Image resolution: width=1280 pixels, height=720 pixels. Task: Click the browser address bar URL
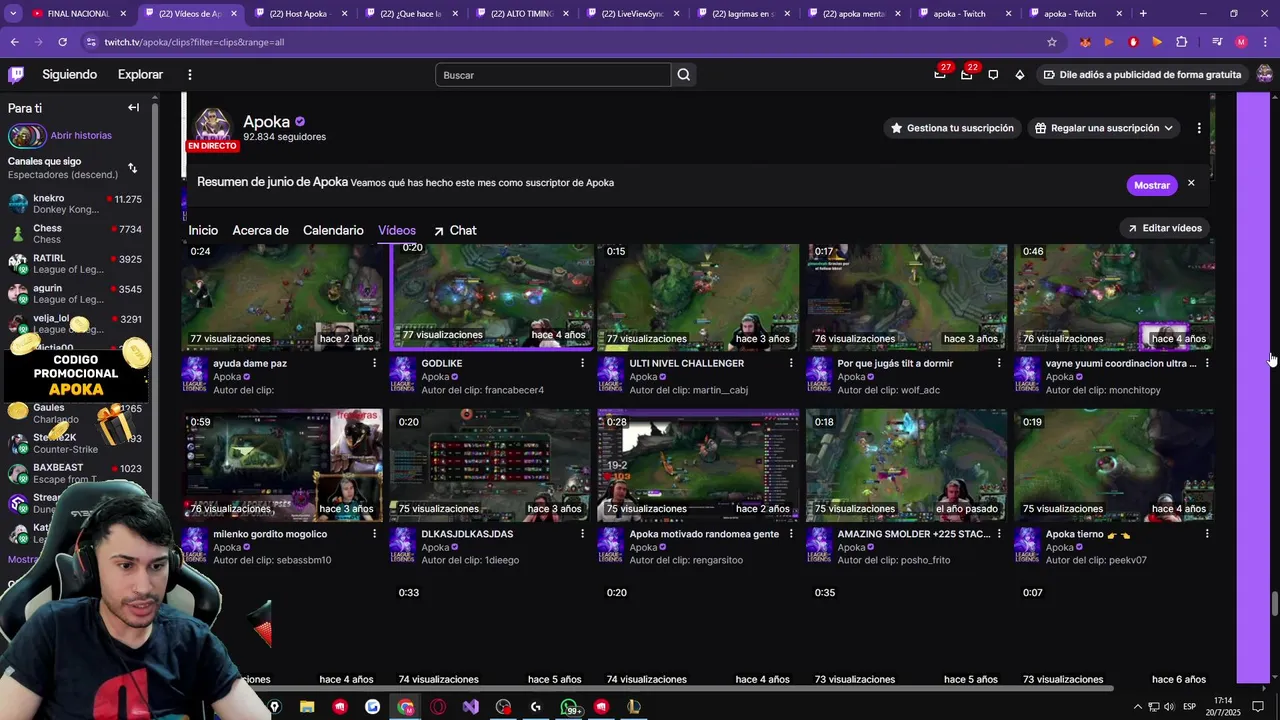tap(194, 42)
